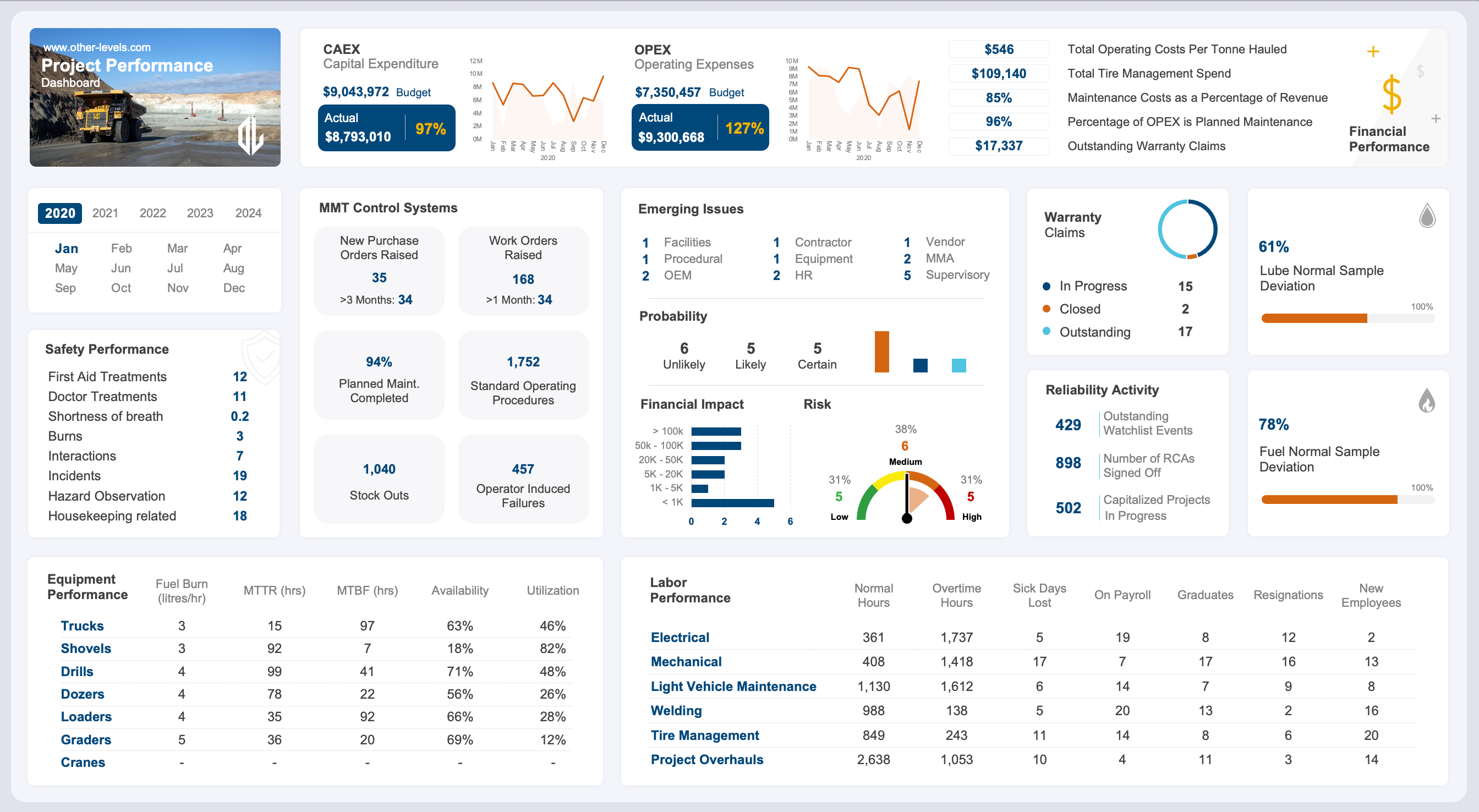1479x812 pixels.
Task: Click the Lube Normal Sample Deviation progress bar
Action: 1347,318
